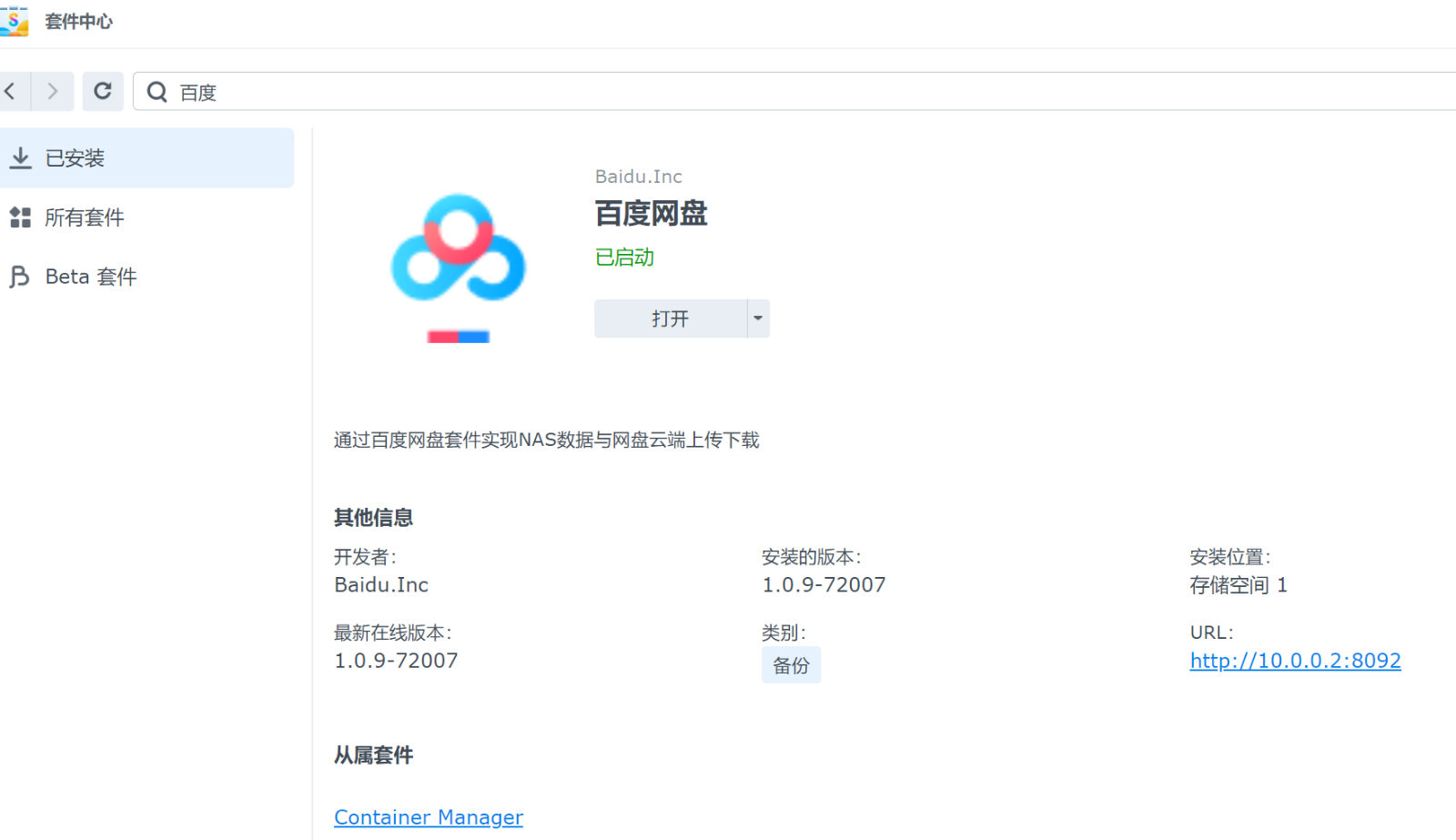Switch to 所有套件 section

point(84,218)
